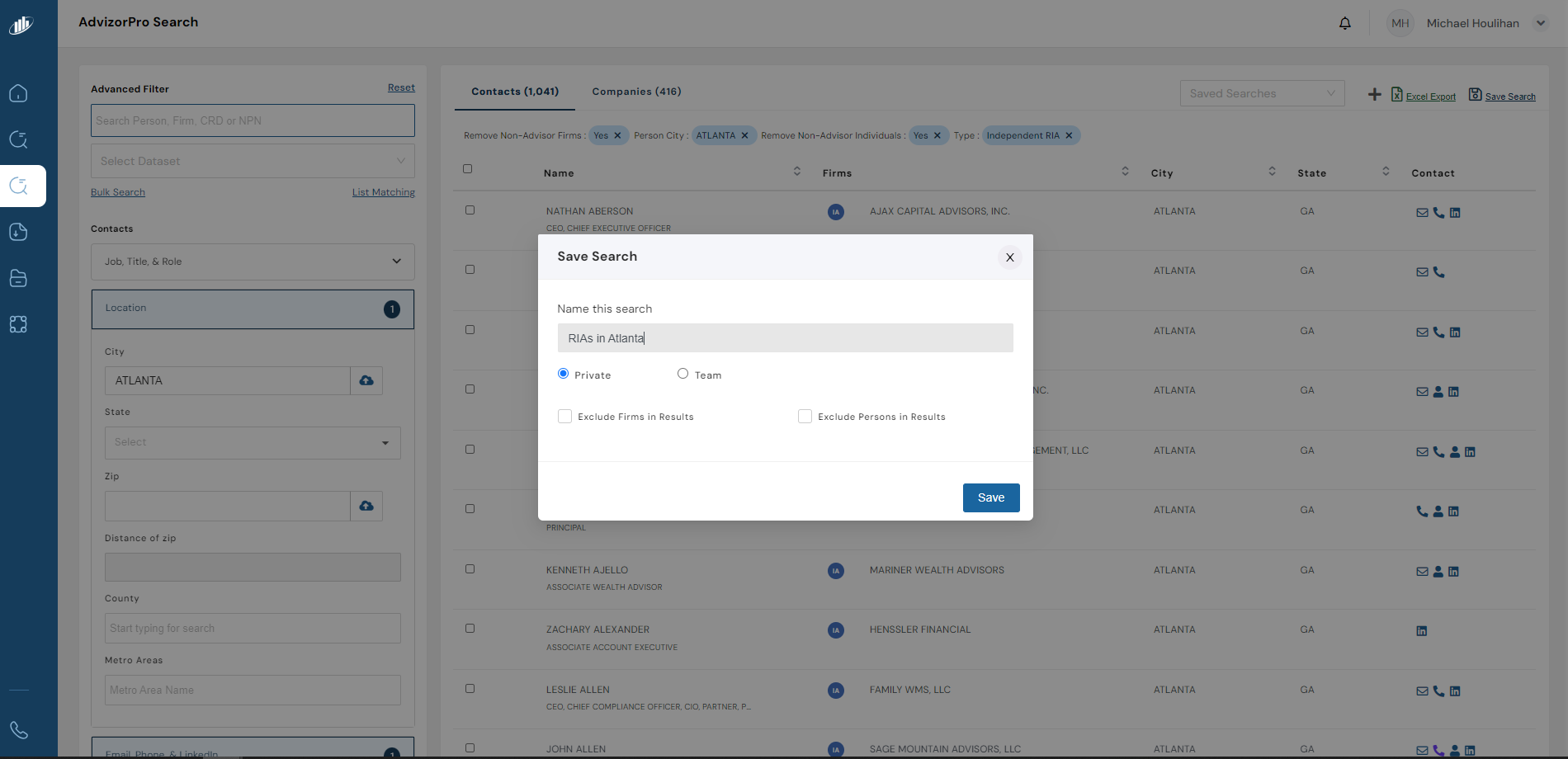Open the Select Dataset dropdown

click(x=253, y=161)
